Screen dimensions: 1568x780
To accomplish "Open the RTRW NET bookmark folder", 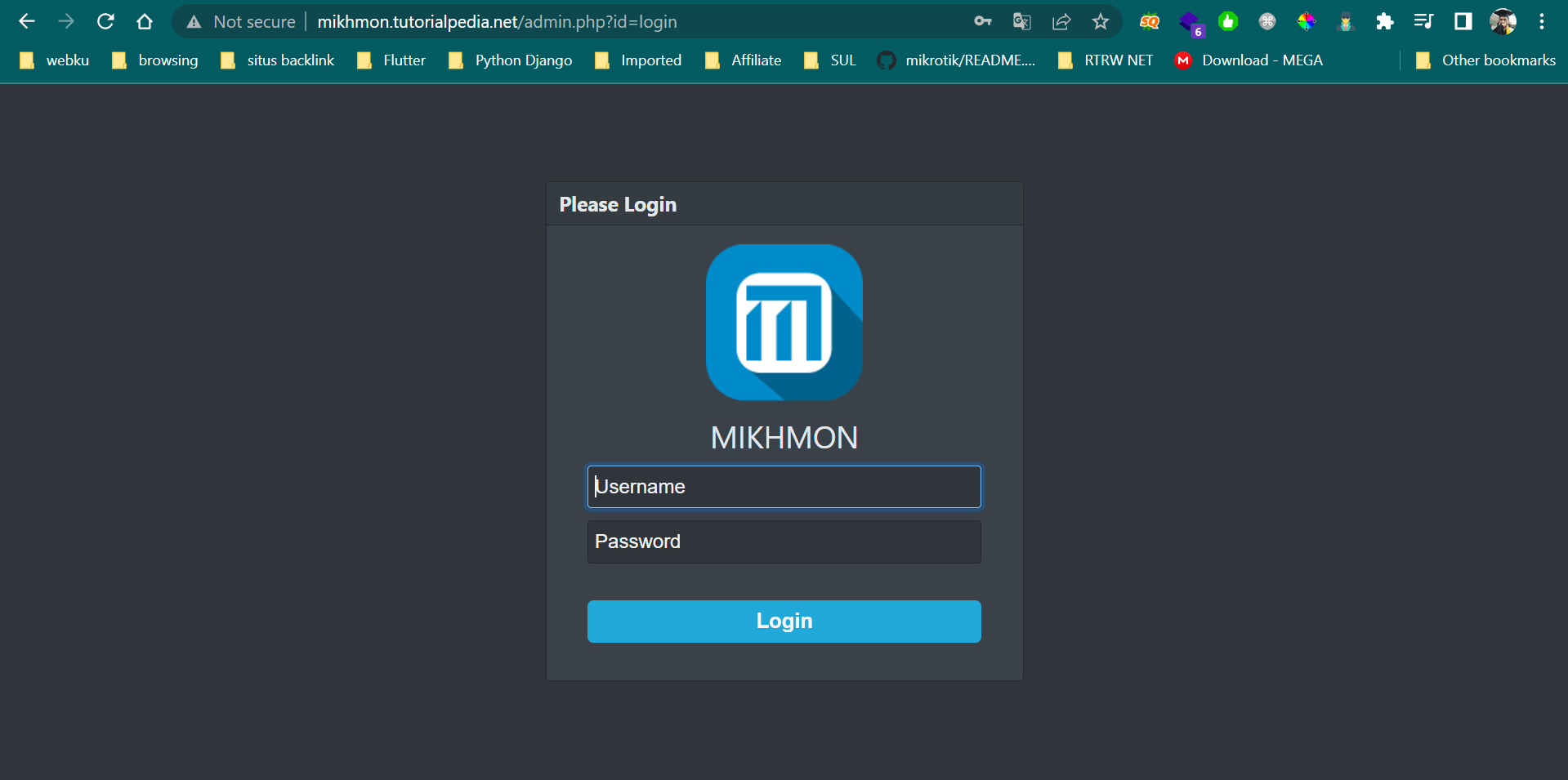I will pyautogui.click(x=1106, y=60).
